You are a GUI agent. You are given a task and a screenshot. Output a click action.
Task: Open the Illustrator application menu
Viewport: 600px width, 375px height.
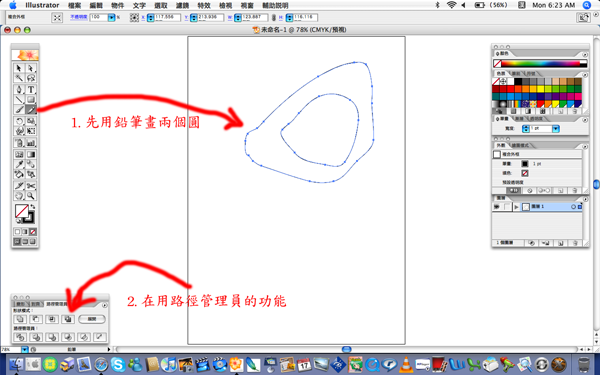42,5
